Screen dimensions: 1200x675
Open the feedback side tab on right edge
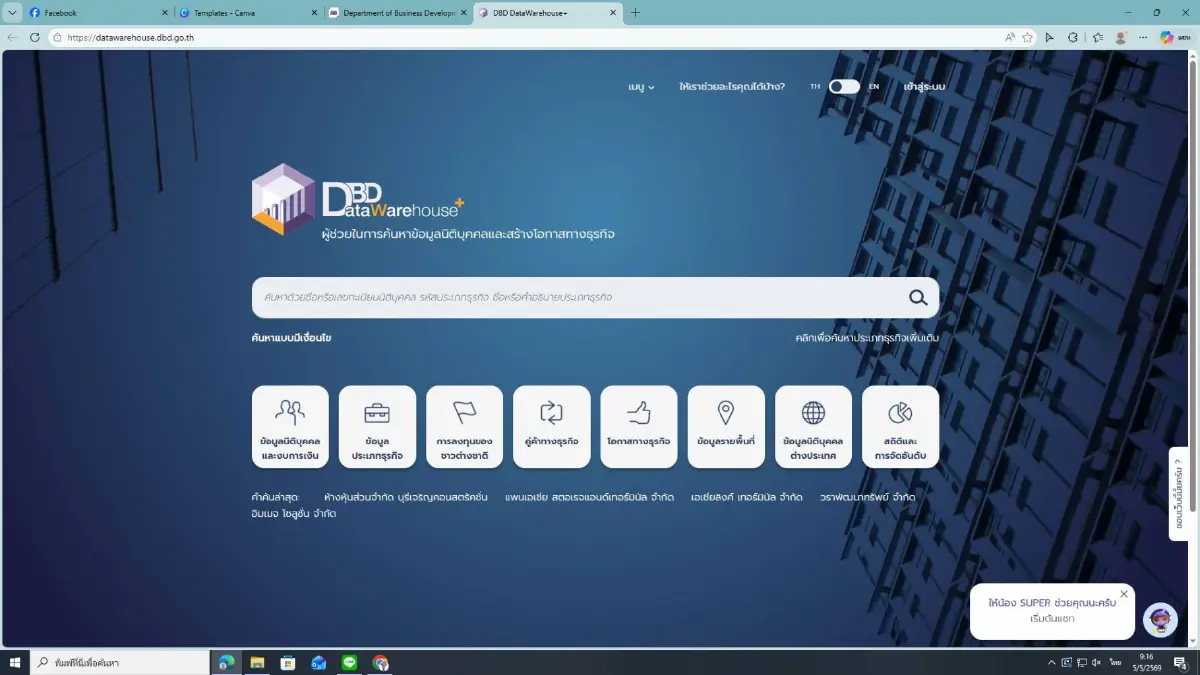[1178, 493]
